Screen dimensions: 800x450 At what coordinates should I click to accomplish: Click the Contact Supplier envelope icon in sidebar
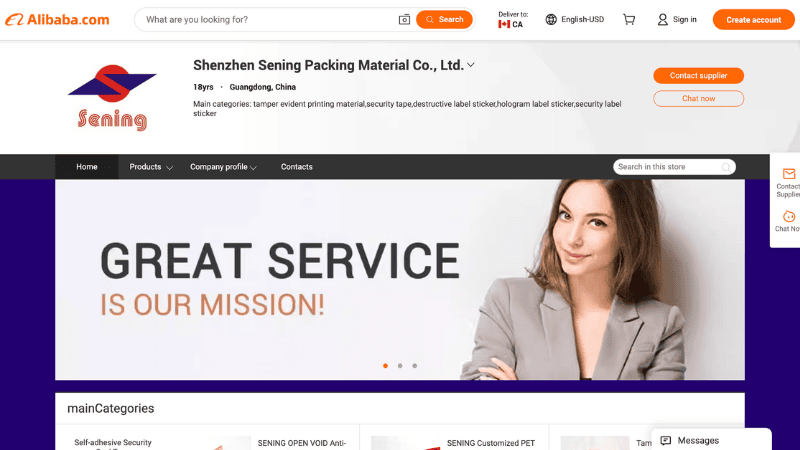(x=788, y=174)
